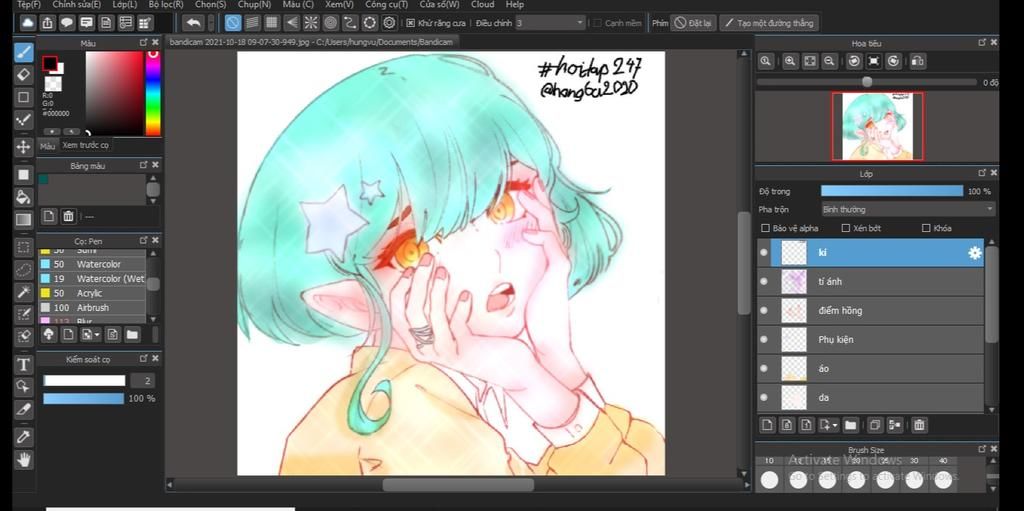
Task: Duplicate the current layer
Action: pyautogui.click(x=875, y=425)
